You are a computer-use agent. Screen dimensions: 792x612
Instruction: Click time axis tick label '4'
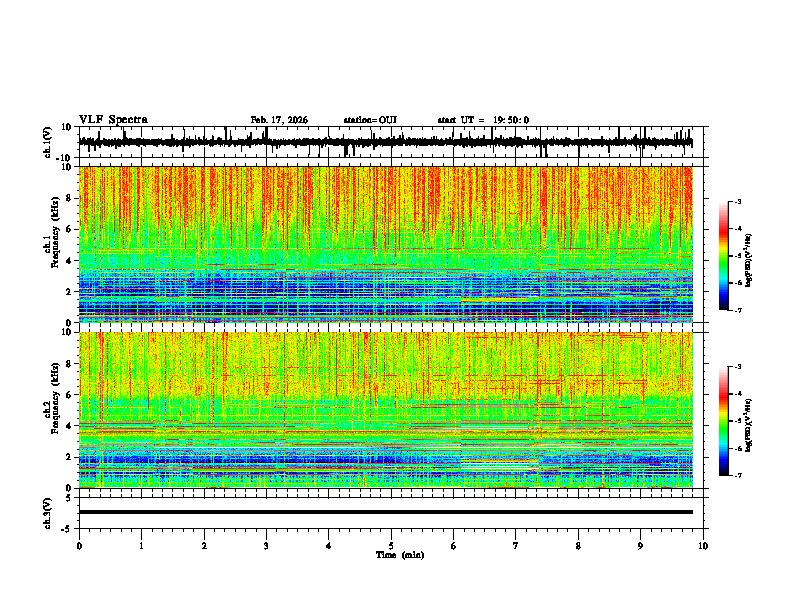329,546
